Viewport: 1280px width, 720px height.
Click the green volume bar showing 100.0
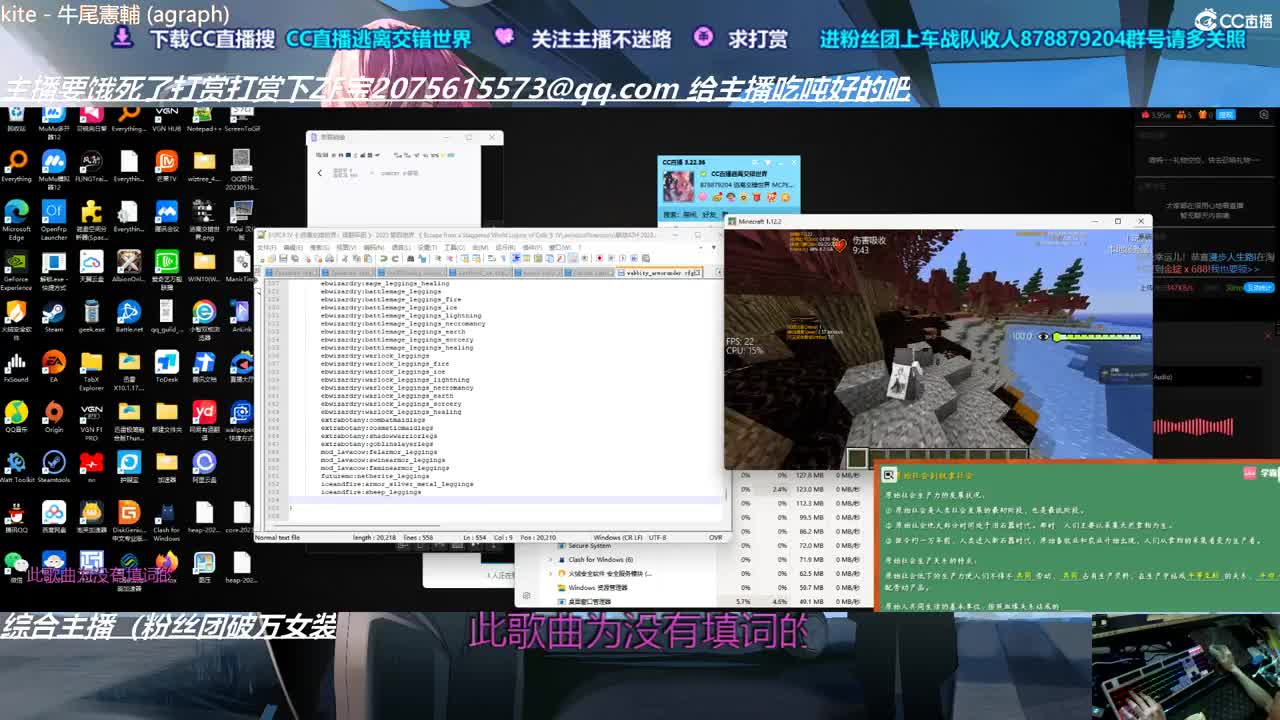pyautogui.click(x=1096, y=337)
